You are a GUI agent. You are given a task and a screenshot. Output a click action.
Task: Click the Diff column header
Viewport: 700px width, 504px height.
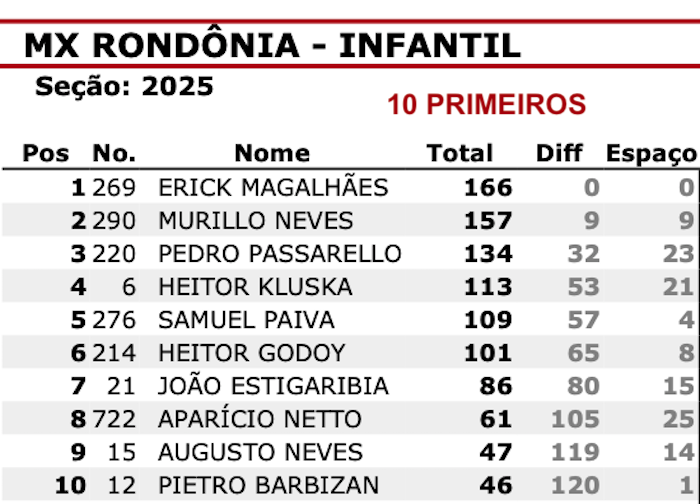tap(559, 153)
